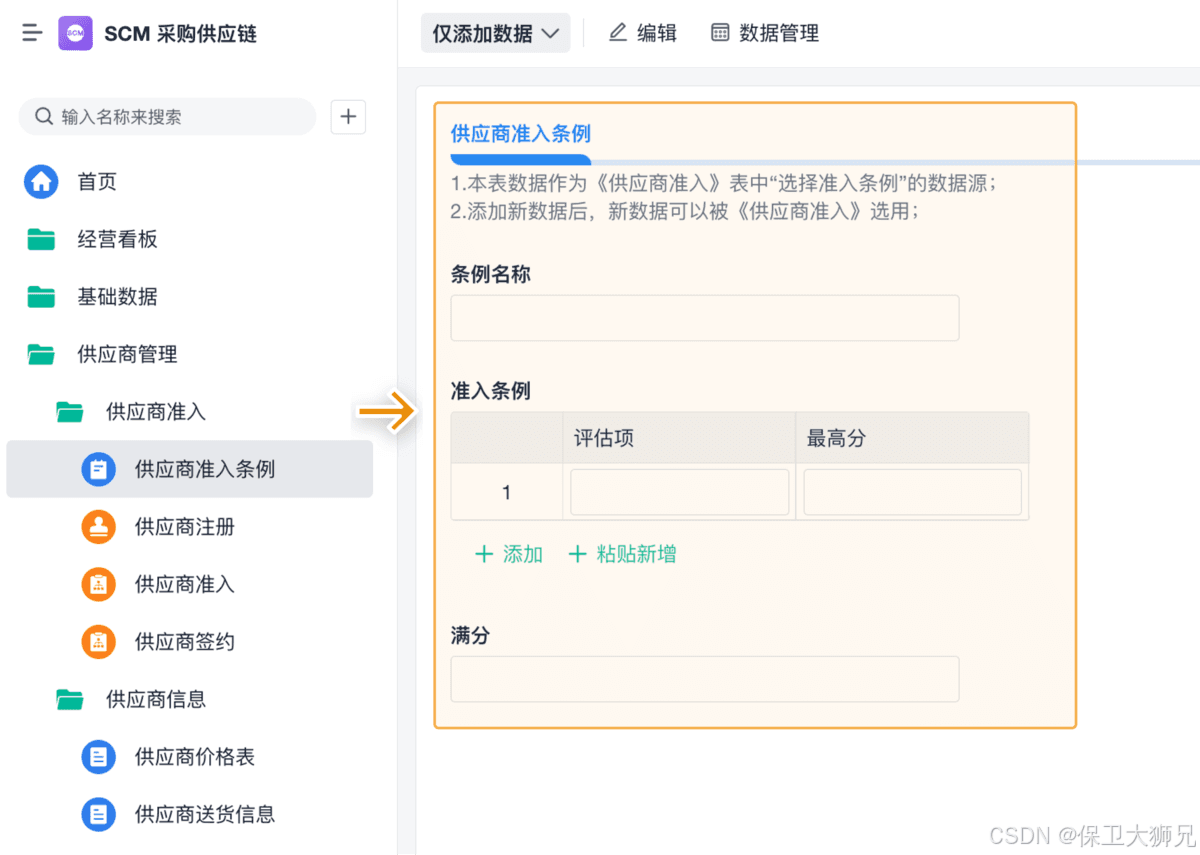The height and width of the screenshot is (855, 1200).
Task: Click the 经营看板 folder icon
Action: (x=41, y=239)
